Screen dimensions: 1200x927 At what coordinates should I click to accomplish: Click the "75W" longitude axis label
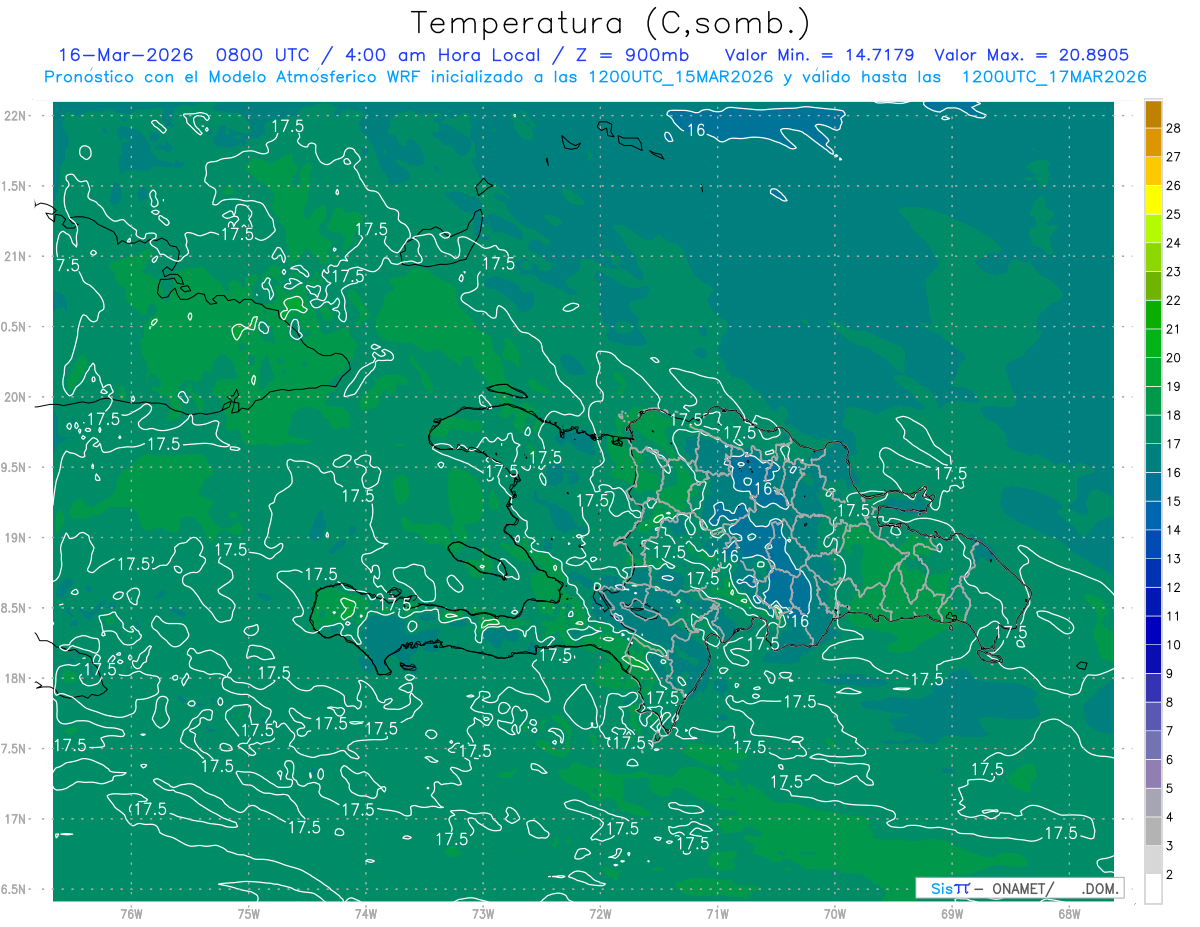pos(248,913)
